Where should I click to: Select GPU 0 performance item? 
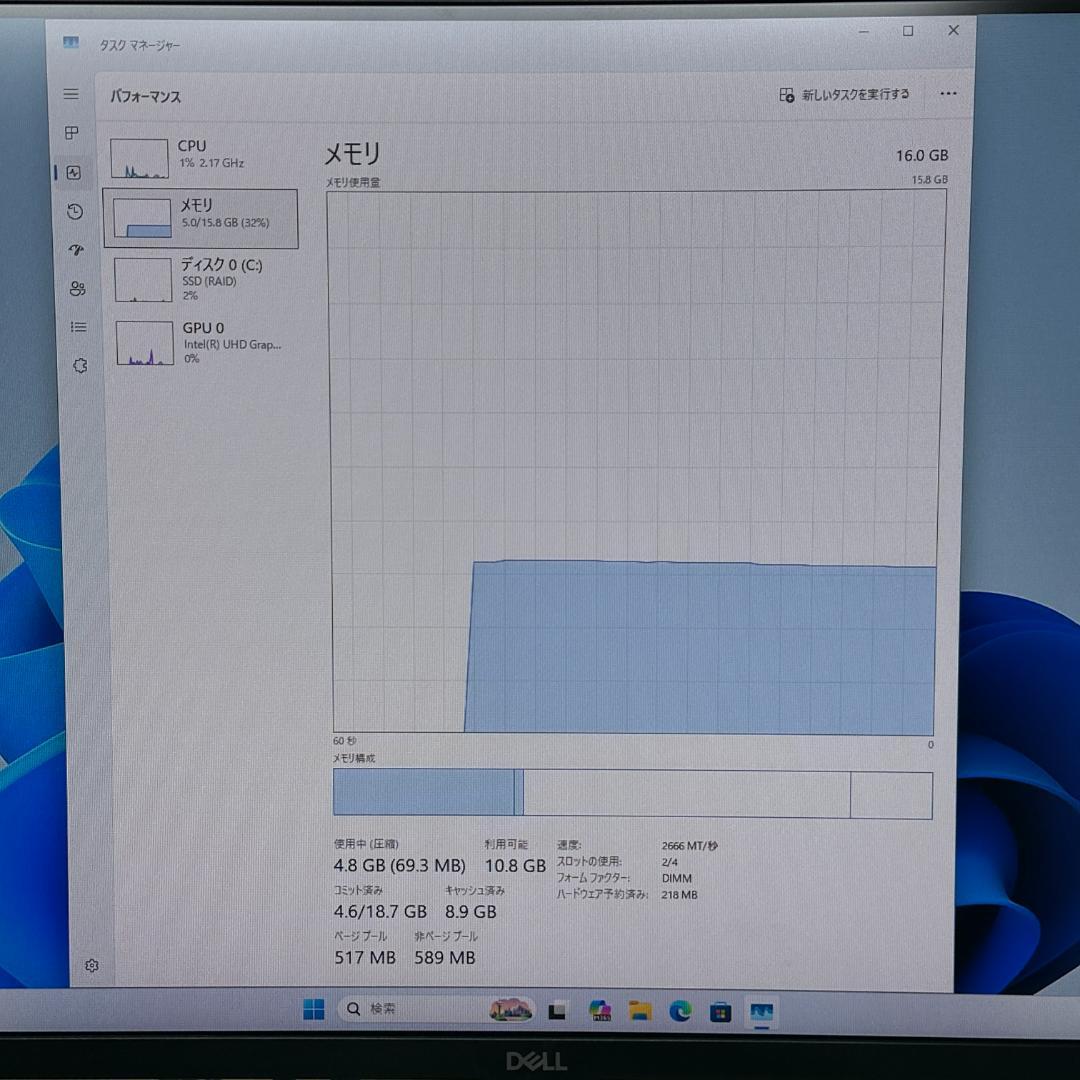tap(205, 342)
